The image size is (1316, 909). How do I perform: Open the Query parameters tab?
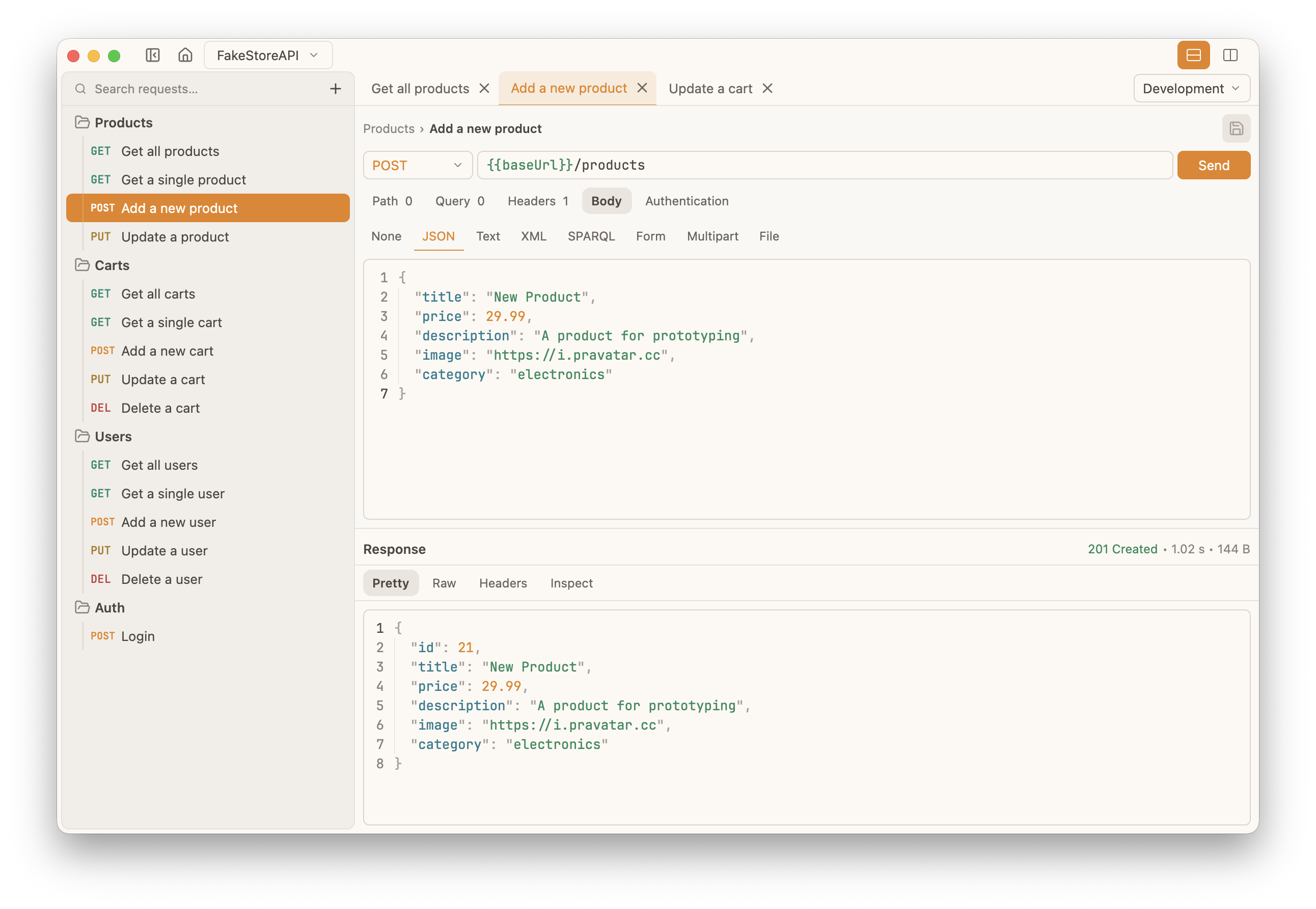click(459, 201)
